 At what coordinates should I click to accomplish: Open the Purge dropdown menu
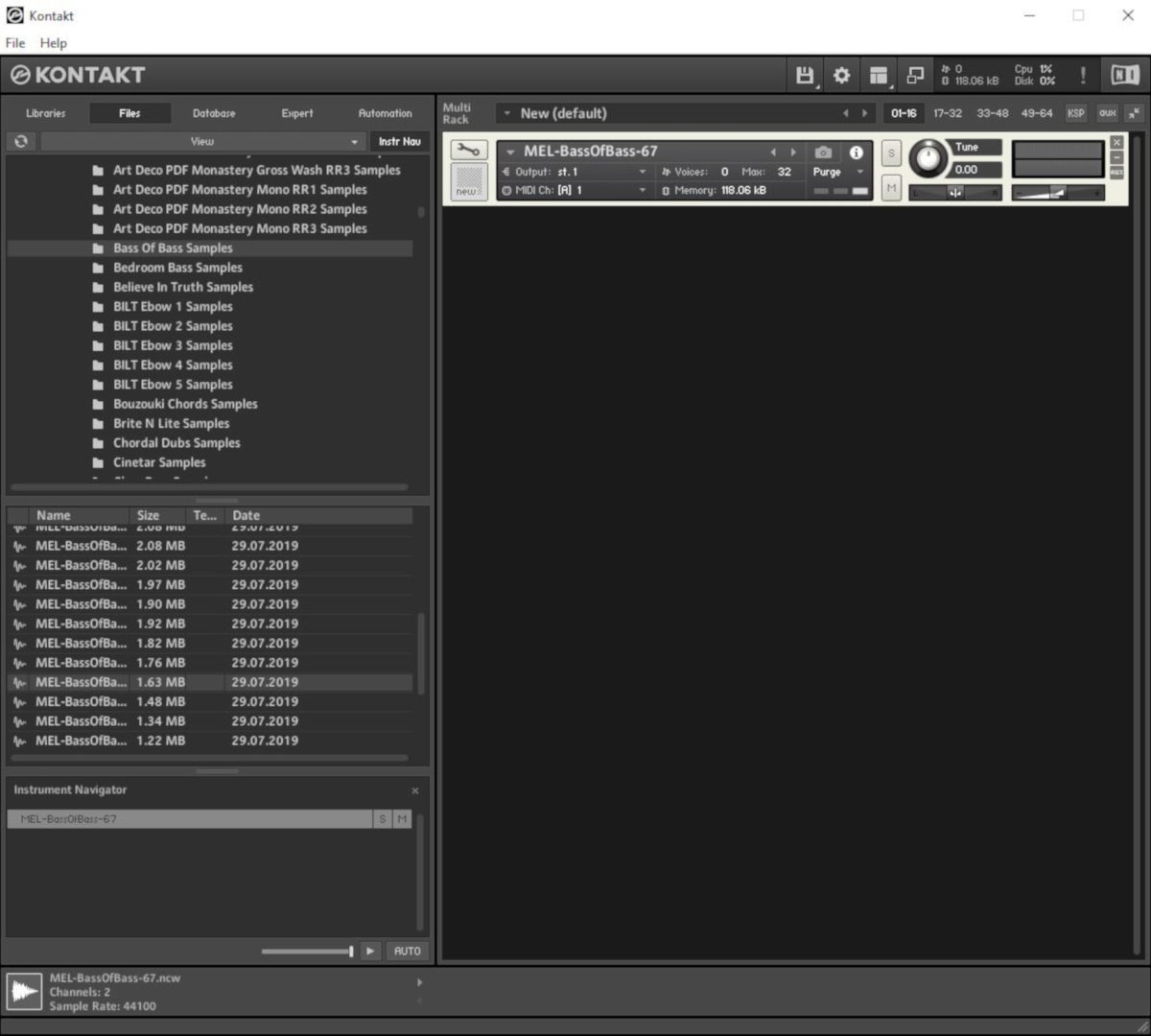click(x=838, y=172)
